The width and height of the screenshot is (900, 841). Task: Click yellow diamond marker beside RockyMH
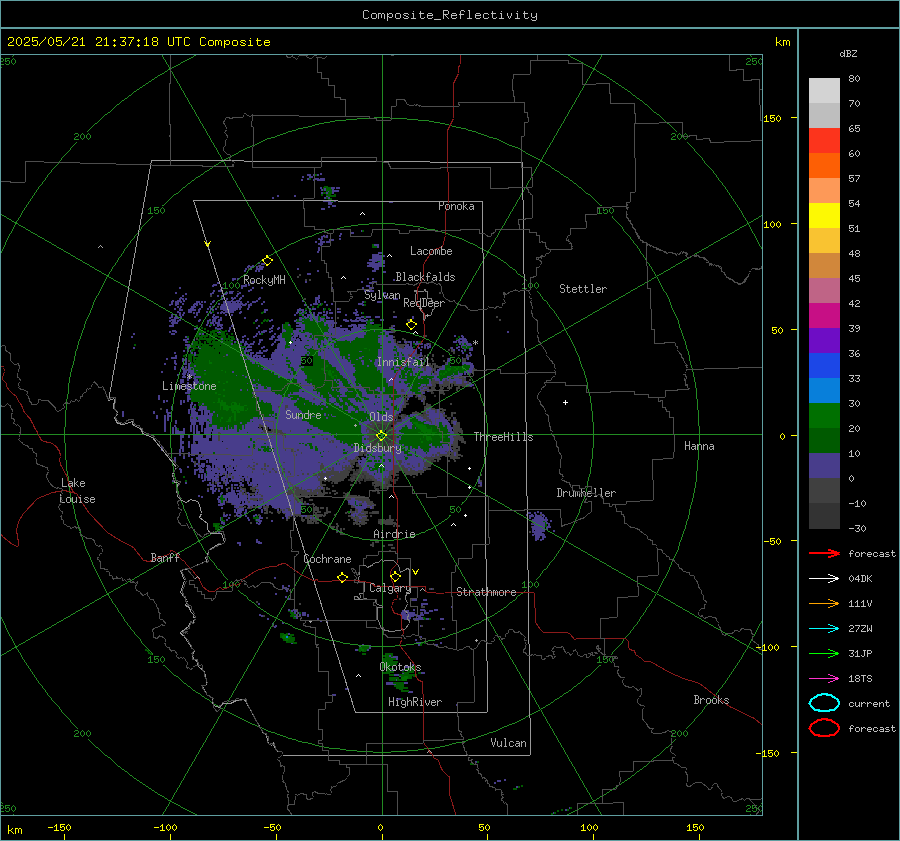267,261
